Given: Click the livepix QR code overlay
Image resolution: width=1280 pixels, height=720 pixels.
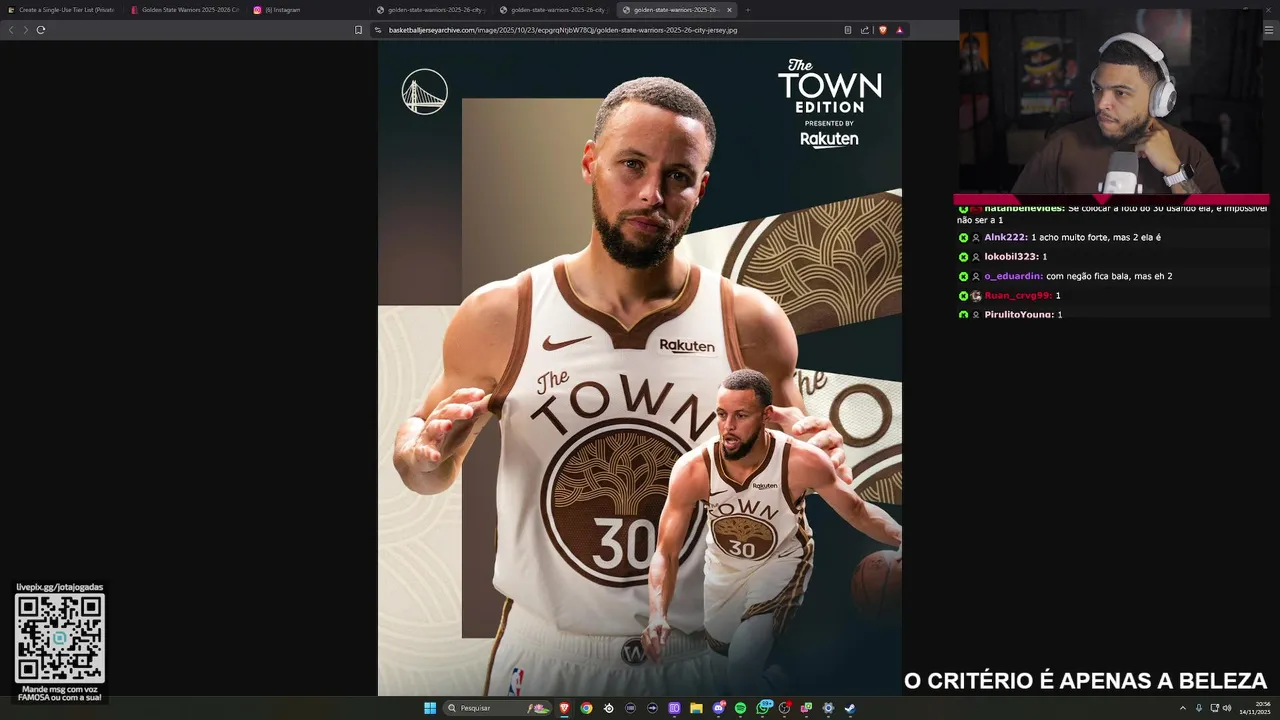Looking at the screenshot, I should pos(60,638).
